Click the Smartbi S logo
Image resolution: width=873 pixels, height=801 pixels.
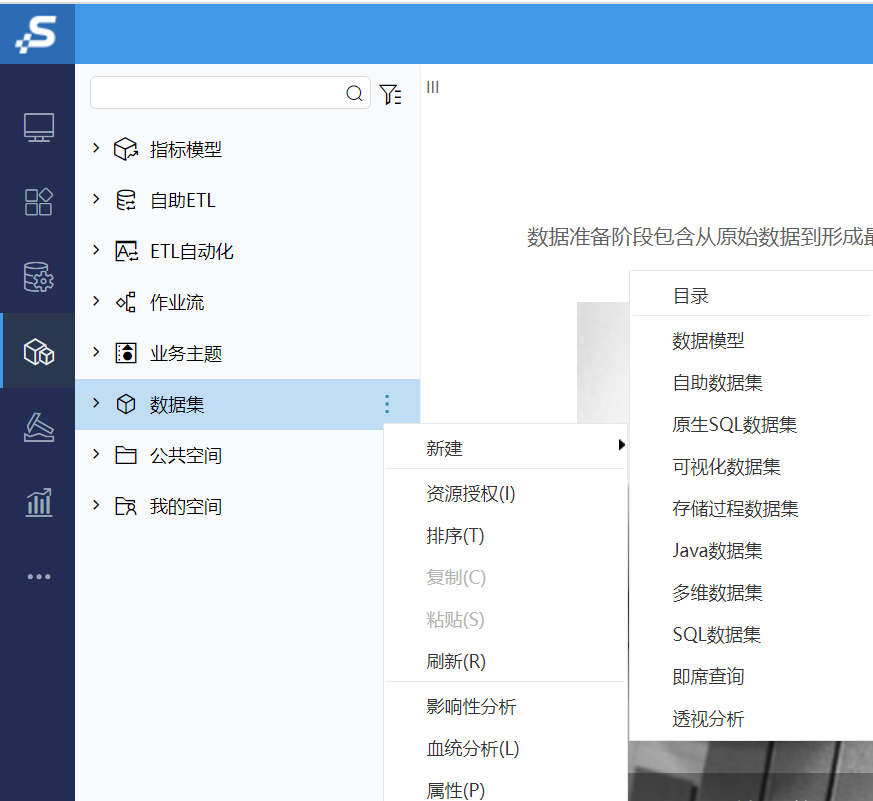[x=37, y=34]
